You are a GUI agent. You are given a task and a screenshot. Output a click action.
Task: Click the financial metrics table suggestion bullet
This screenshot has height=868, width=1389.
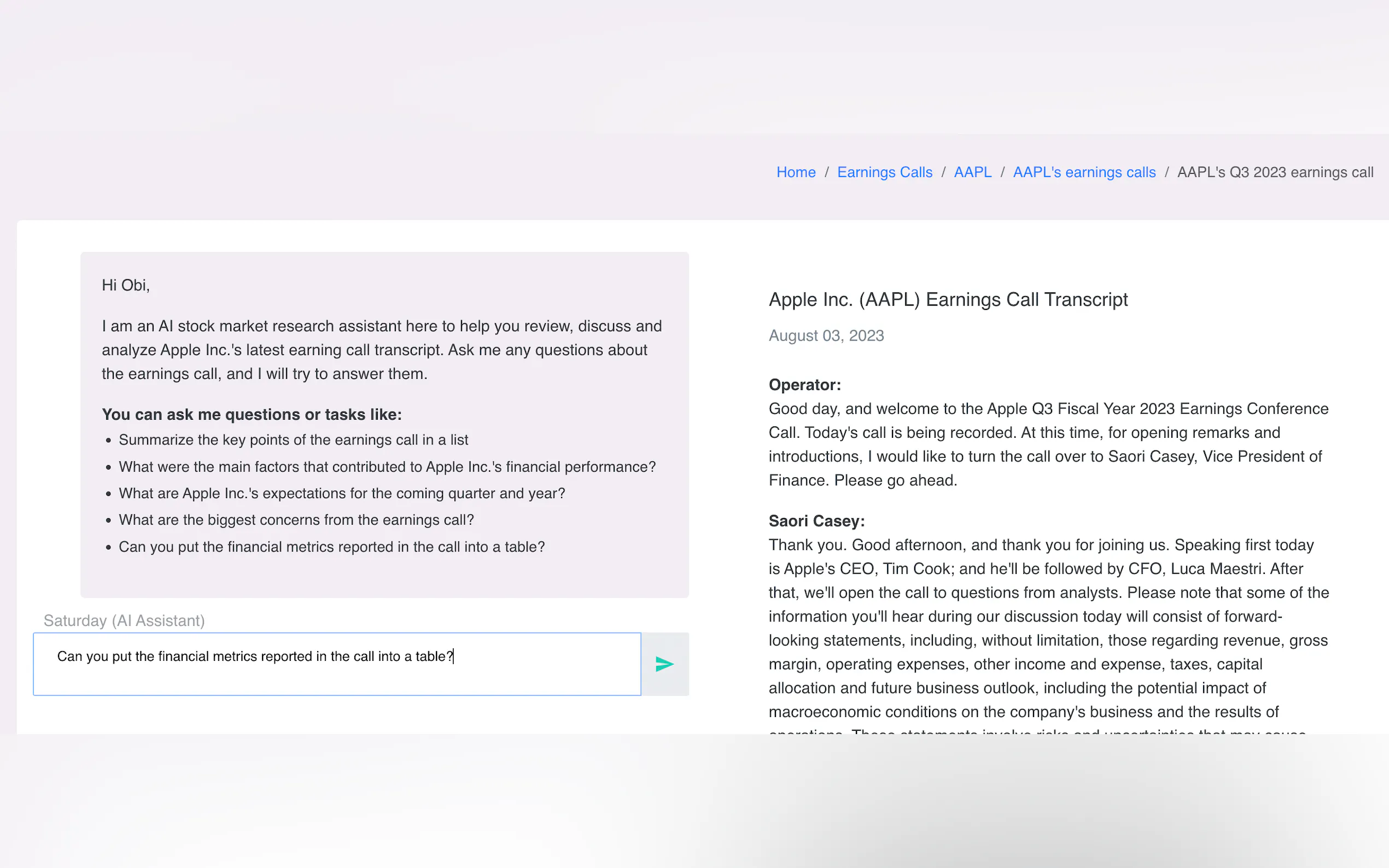pos(331,547)
